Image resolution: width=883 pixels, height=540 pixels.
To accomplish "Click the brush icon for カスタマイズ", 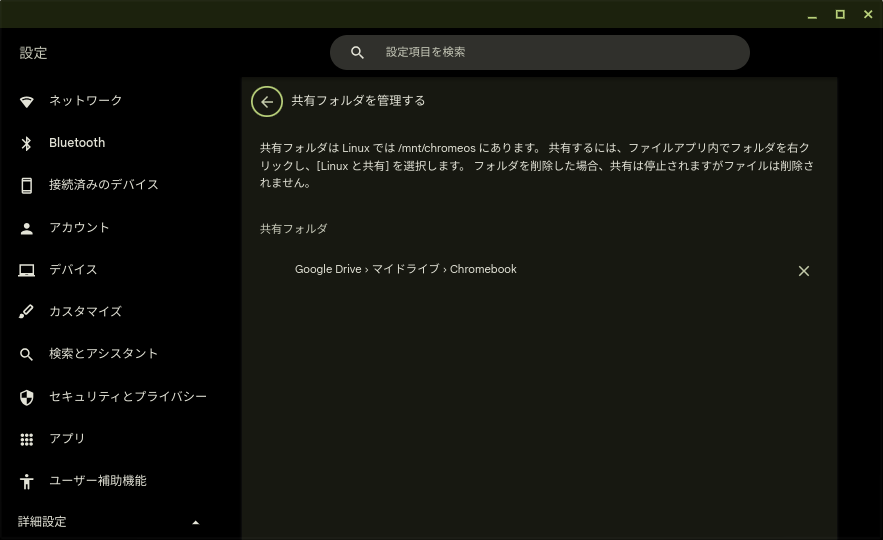I will click(26, 312).
